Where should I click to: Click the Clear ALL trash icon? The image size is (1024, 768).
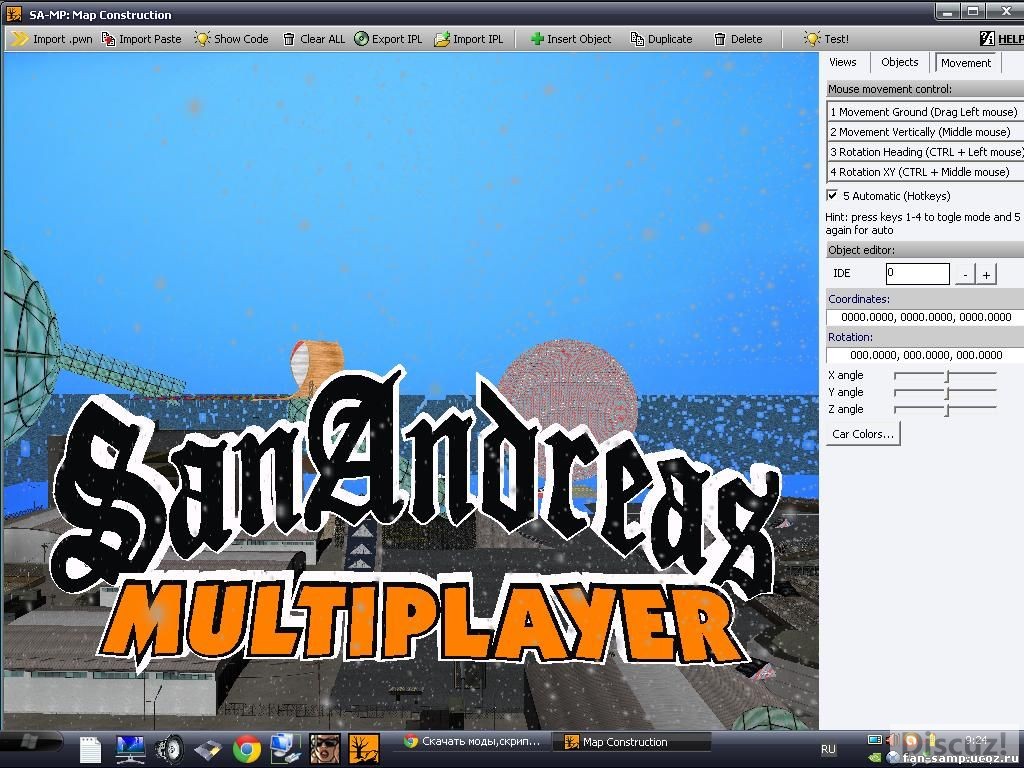coord(289,39)
